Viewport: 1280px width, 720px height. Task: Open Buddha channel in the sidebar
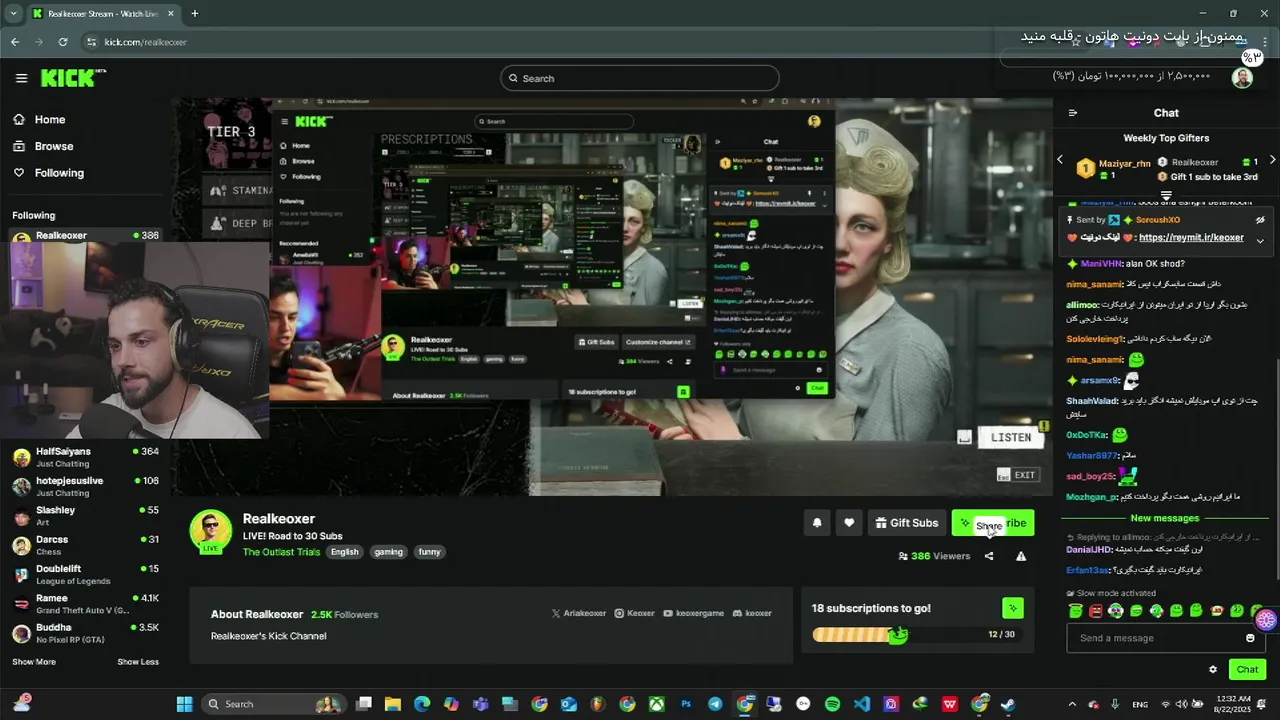[85, 634]
